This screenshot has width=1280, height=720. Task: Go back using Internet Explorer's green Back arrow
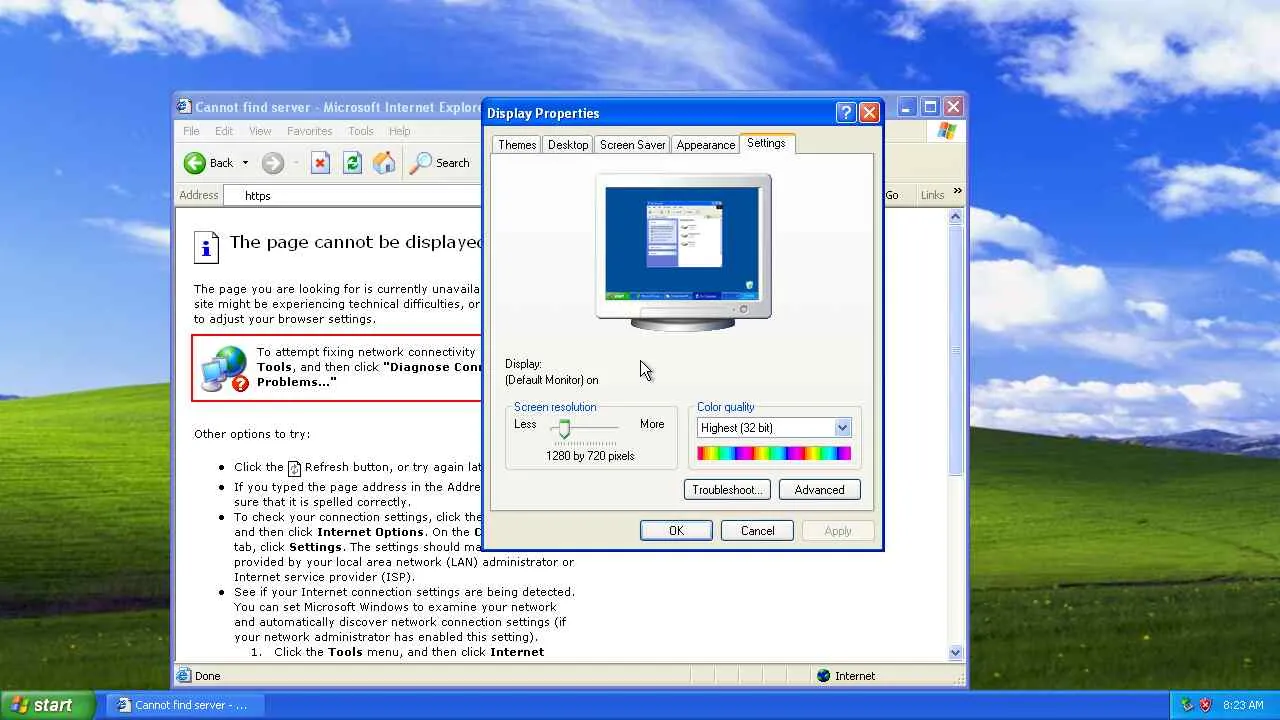point(194,163)
